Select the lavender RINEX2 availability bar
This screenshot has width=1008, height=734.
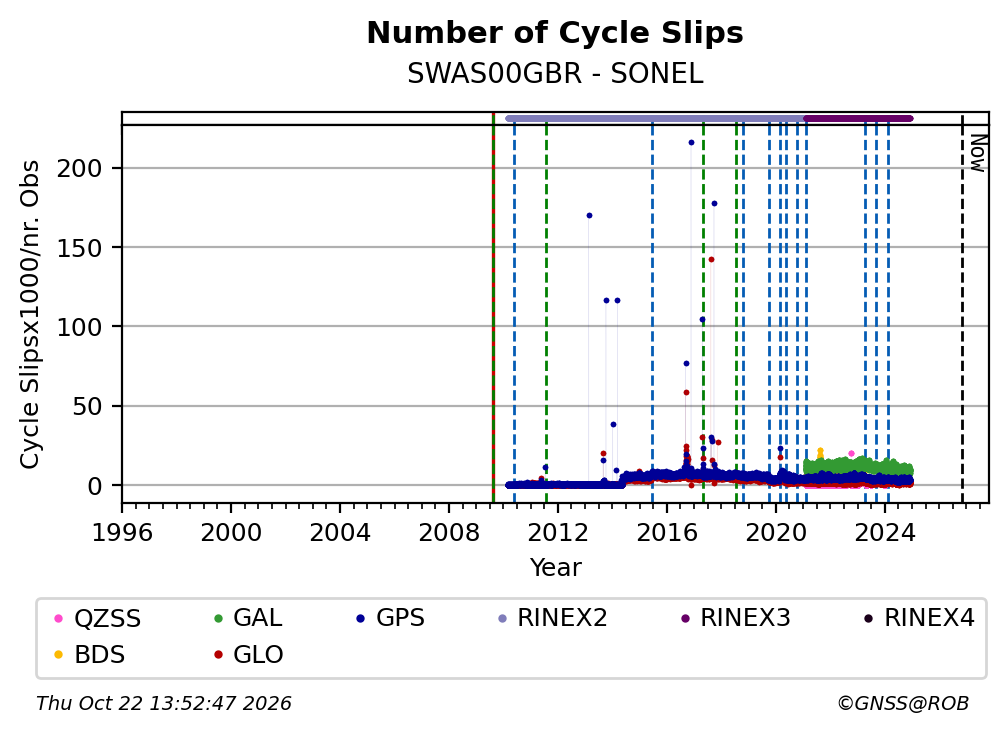[x=654, y=118]
